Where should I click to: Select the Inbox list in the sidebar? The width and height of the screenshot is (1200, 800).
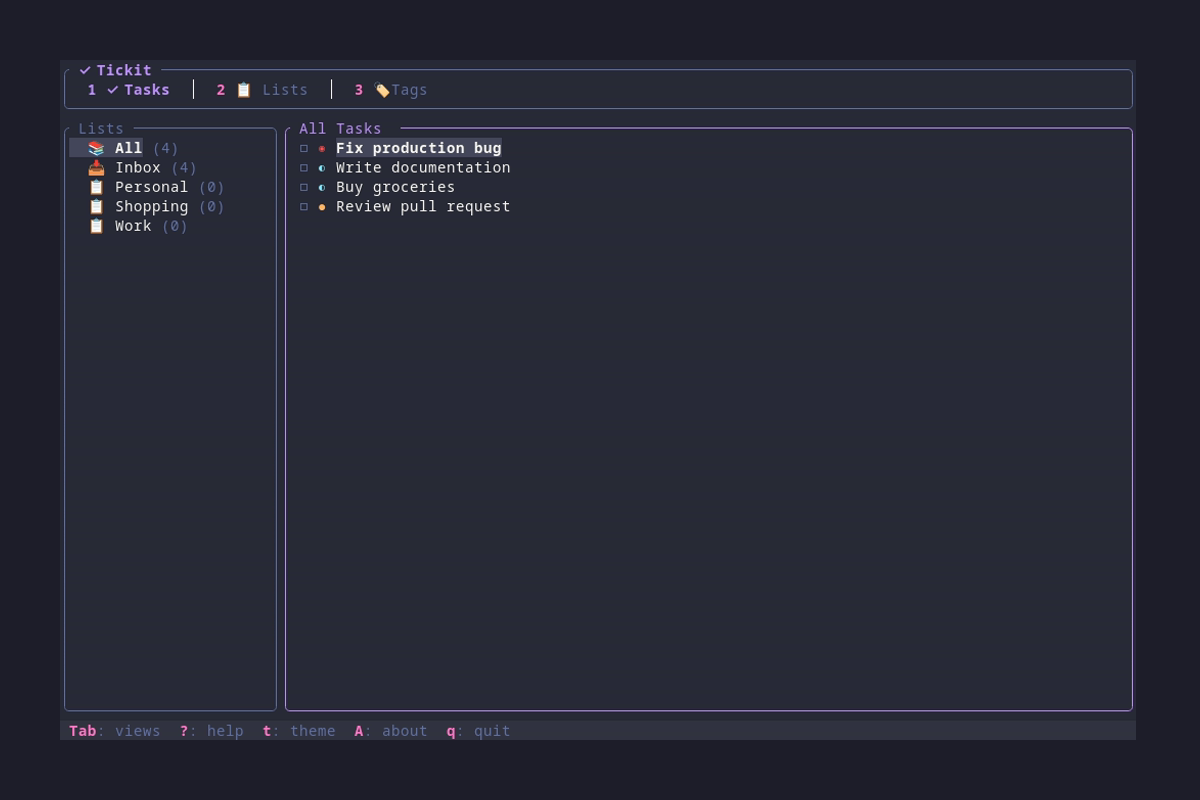click(138, 167)
